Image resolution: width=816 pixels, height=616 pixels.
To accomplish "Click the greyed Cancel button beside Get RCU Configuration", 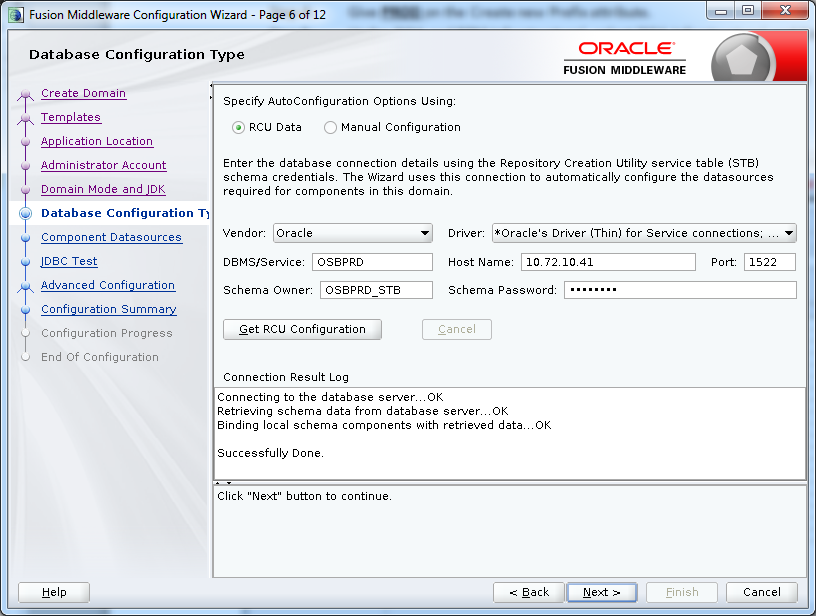I will click(456, 329).
